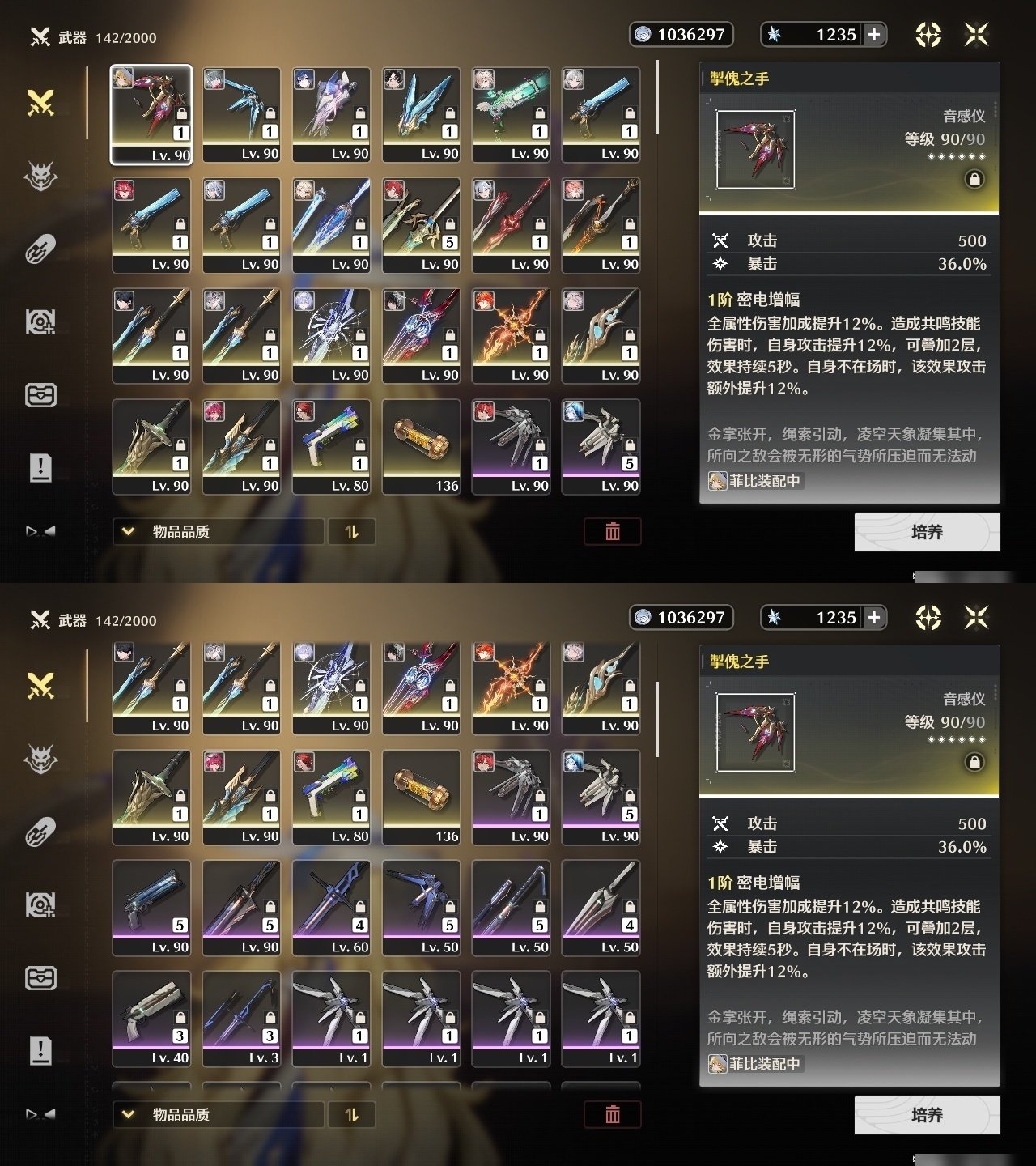The width and height of the screenshot is (1036, 1166).
Task: Click the 培养 button in the lower panel
Action: coord(928,1115)
